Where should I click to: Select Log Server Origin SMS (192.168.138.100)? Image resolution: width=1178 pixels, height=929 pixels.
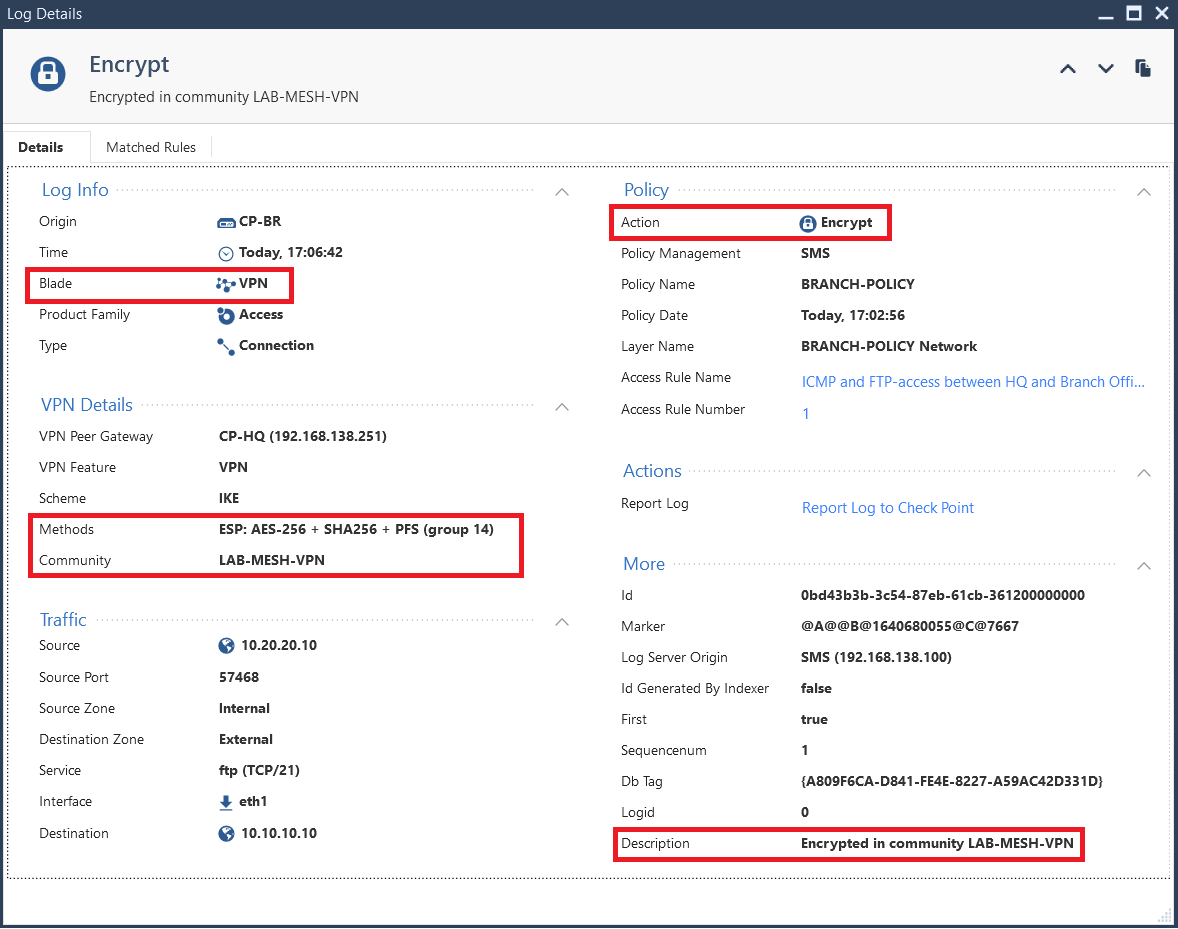tap(876, 657)
